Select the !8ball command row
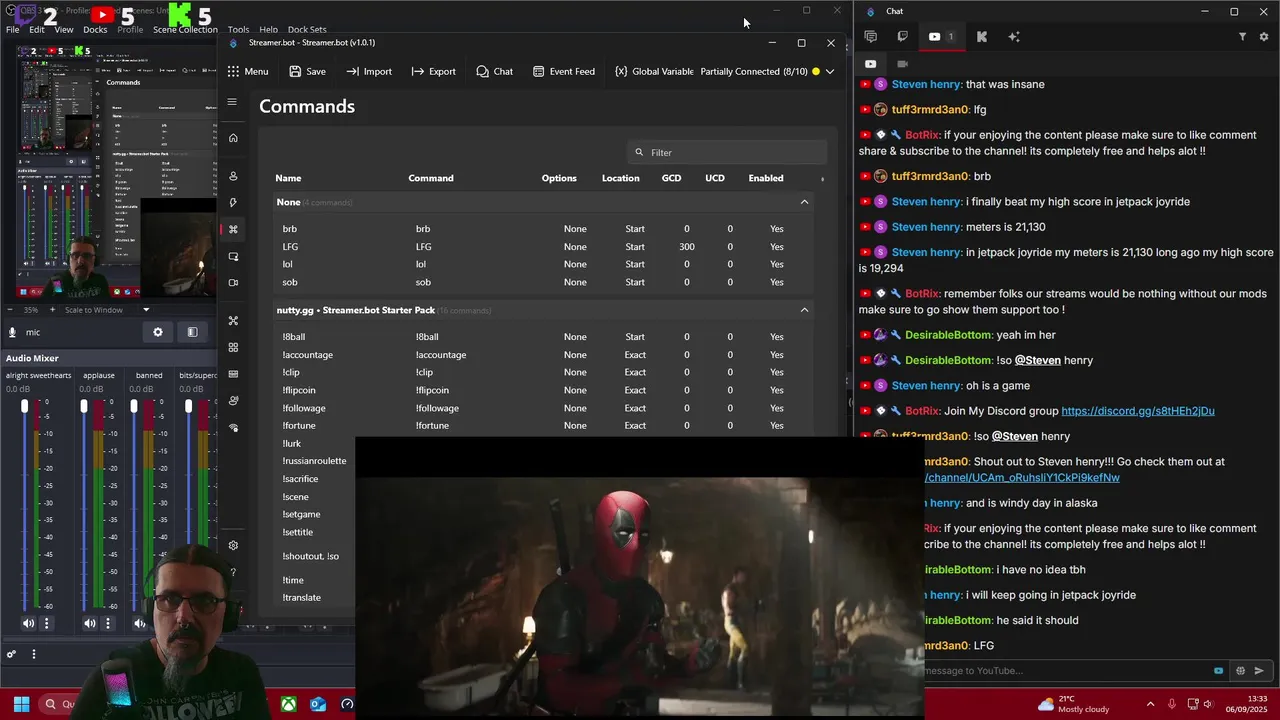 click(x=544, y=337)
